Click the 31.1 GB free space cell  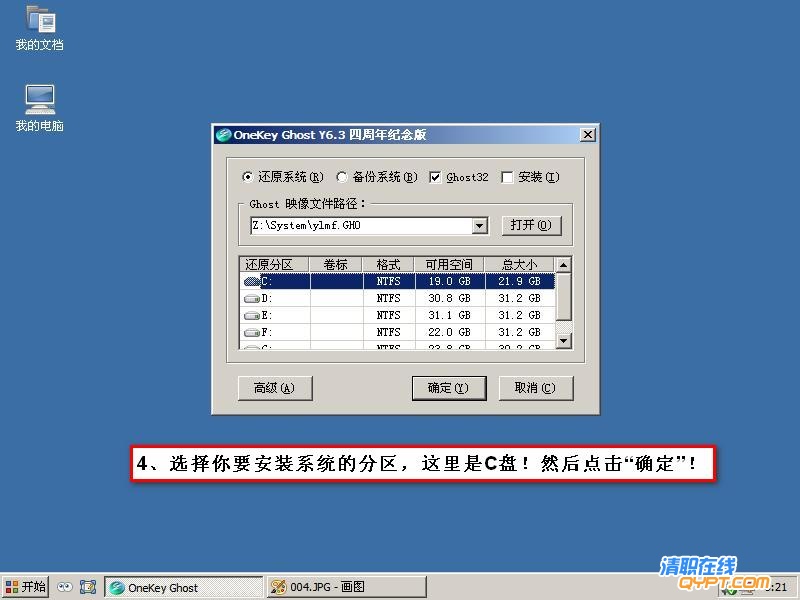449,316
